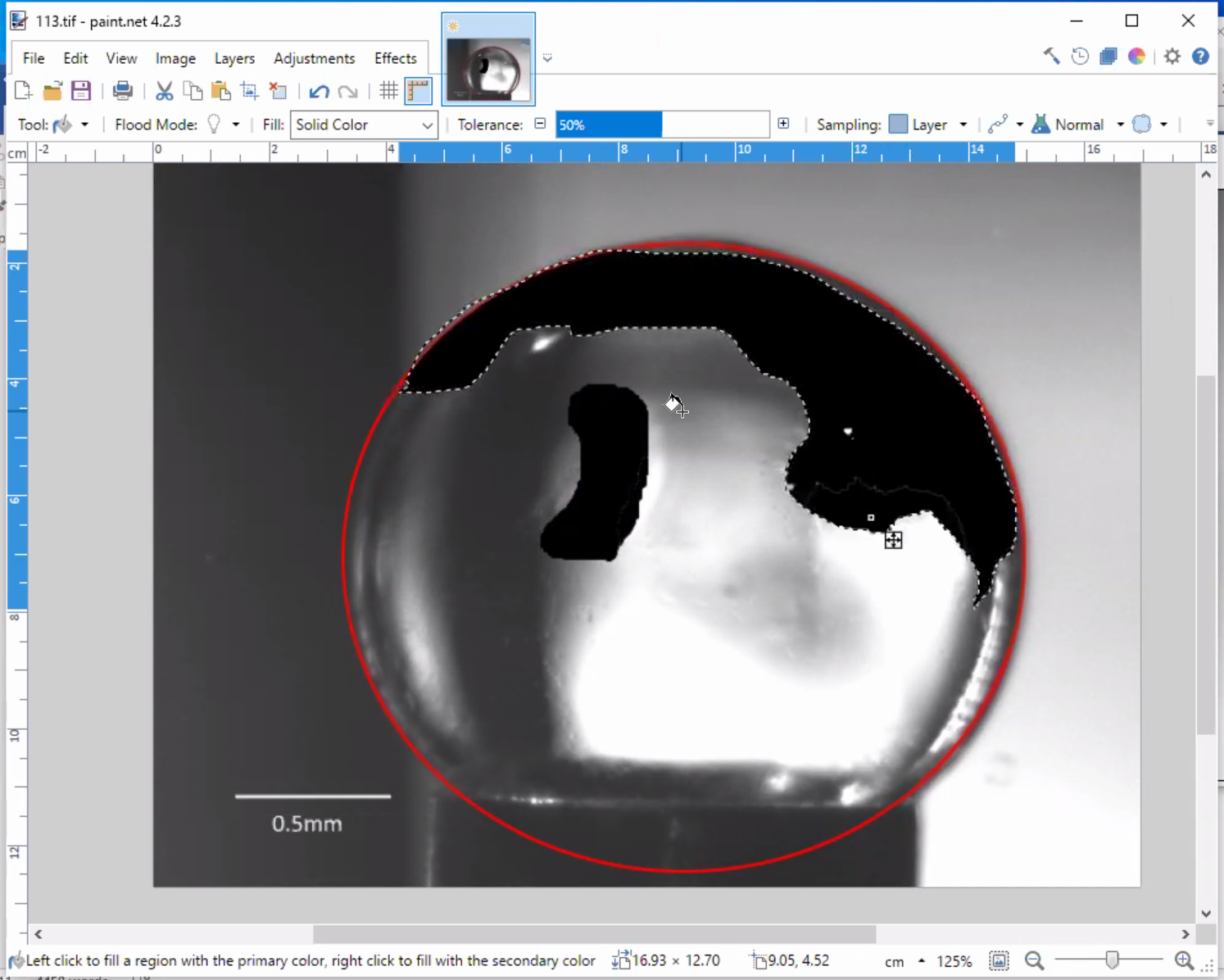Open the Adjustments menu
Image resolution: width=1224 pixels, height=980 pixels.
(314, 58)
